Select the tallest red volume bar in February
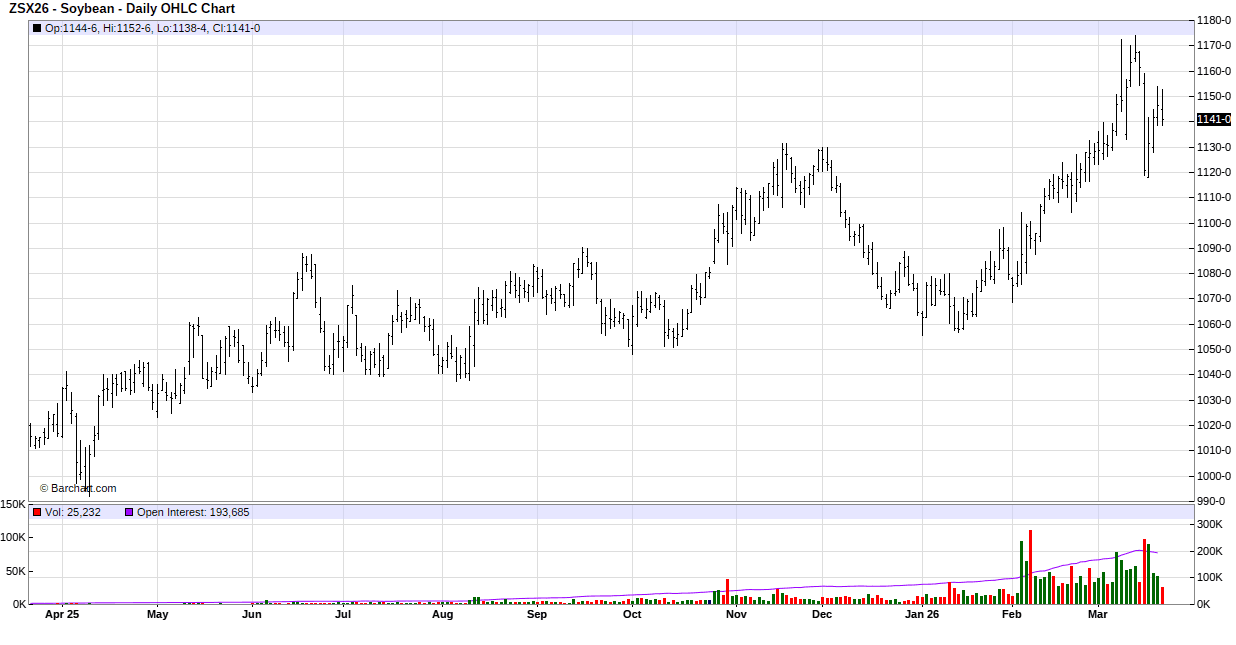The image size is (1236, 645). pyautogui.click(x=1030, y=566)
